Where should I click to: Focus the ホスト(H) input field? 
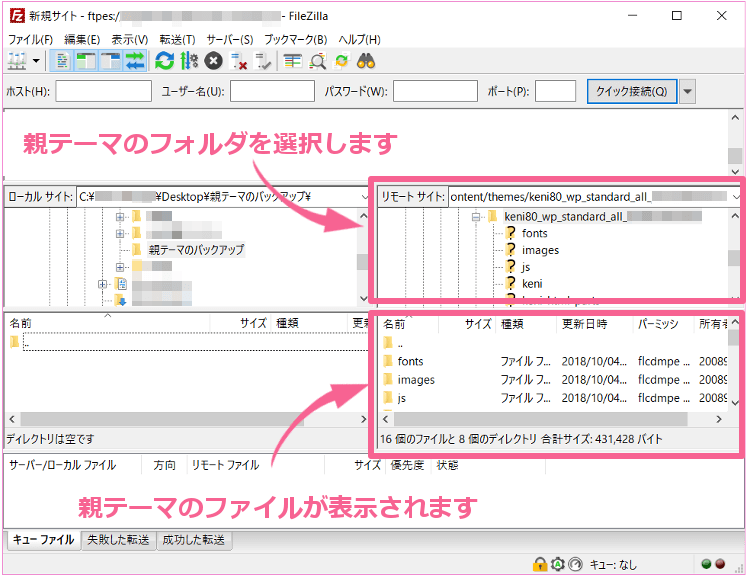coord(104,91)
